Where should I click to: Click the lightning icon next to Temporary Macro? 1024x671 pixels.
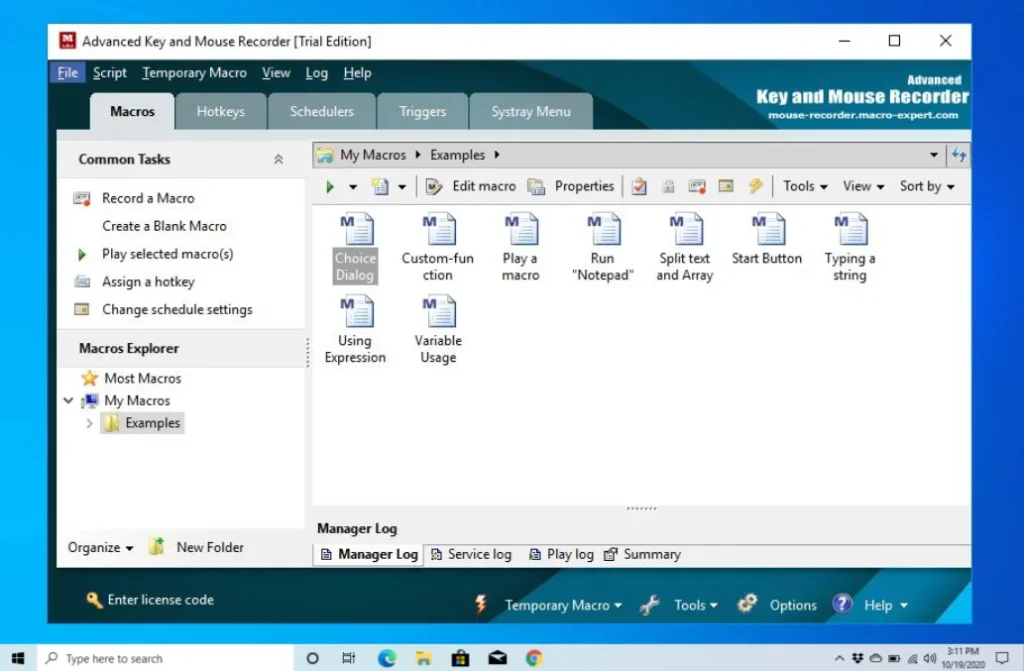[481, 604]
